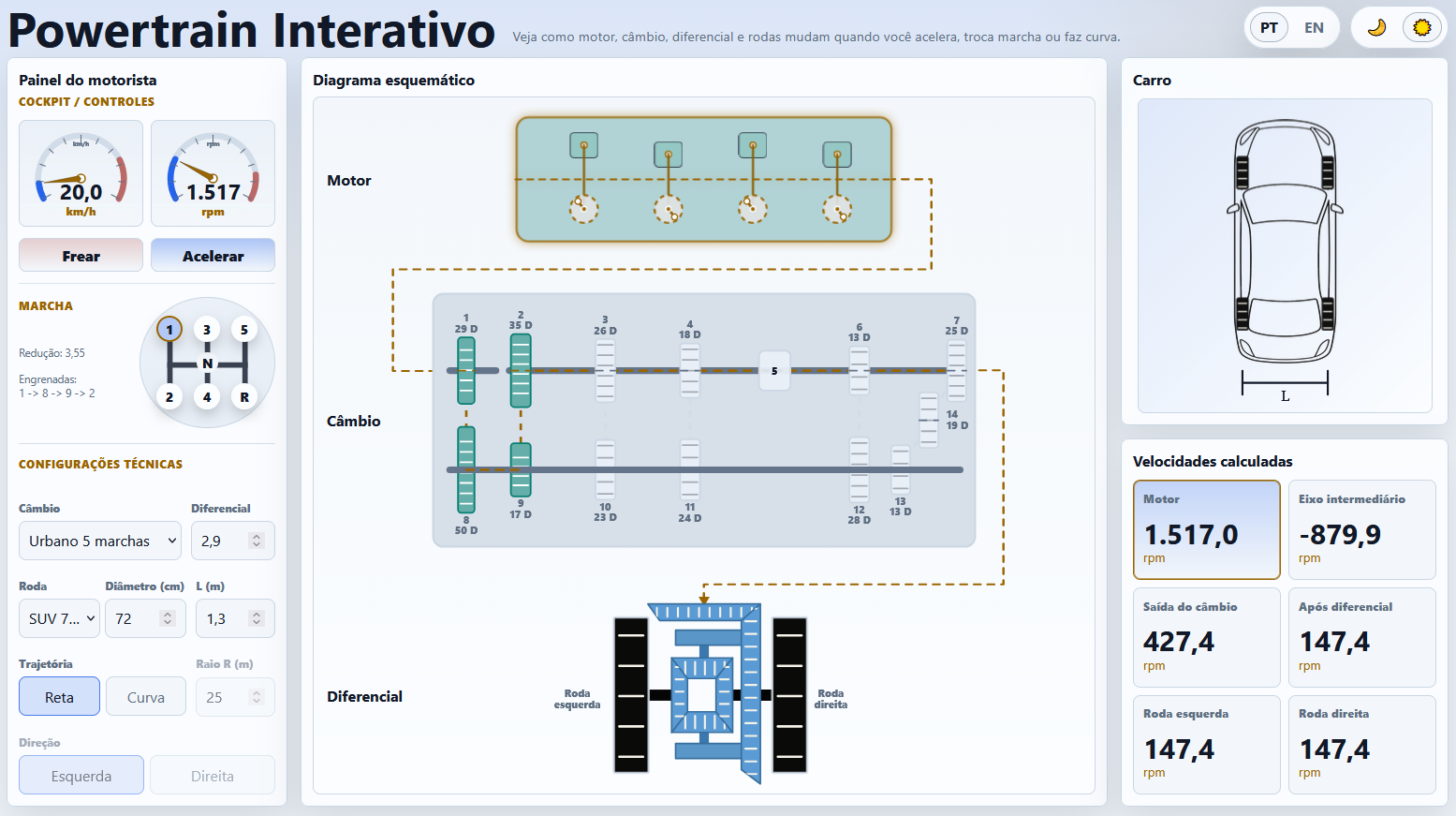Click gear 11 (24 D) in gearbox
This screenshot has width=1456, height=816.
pyautogui.click(x=690, y=469)
